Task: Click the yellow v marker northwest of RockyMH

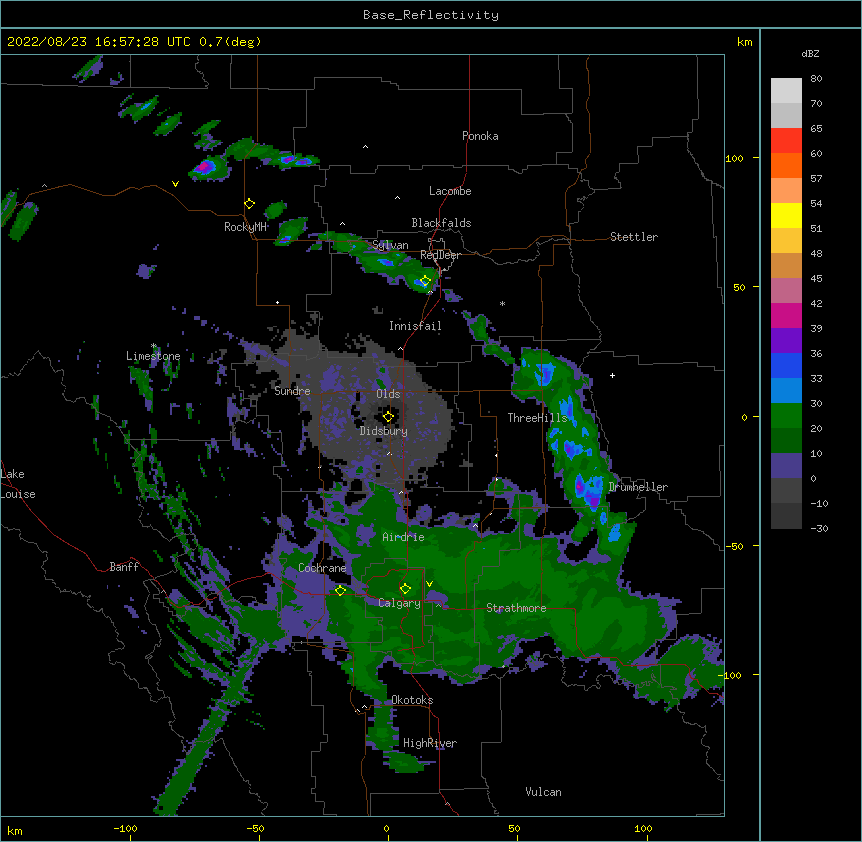Action: pos(175,184)
